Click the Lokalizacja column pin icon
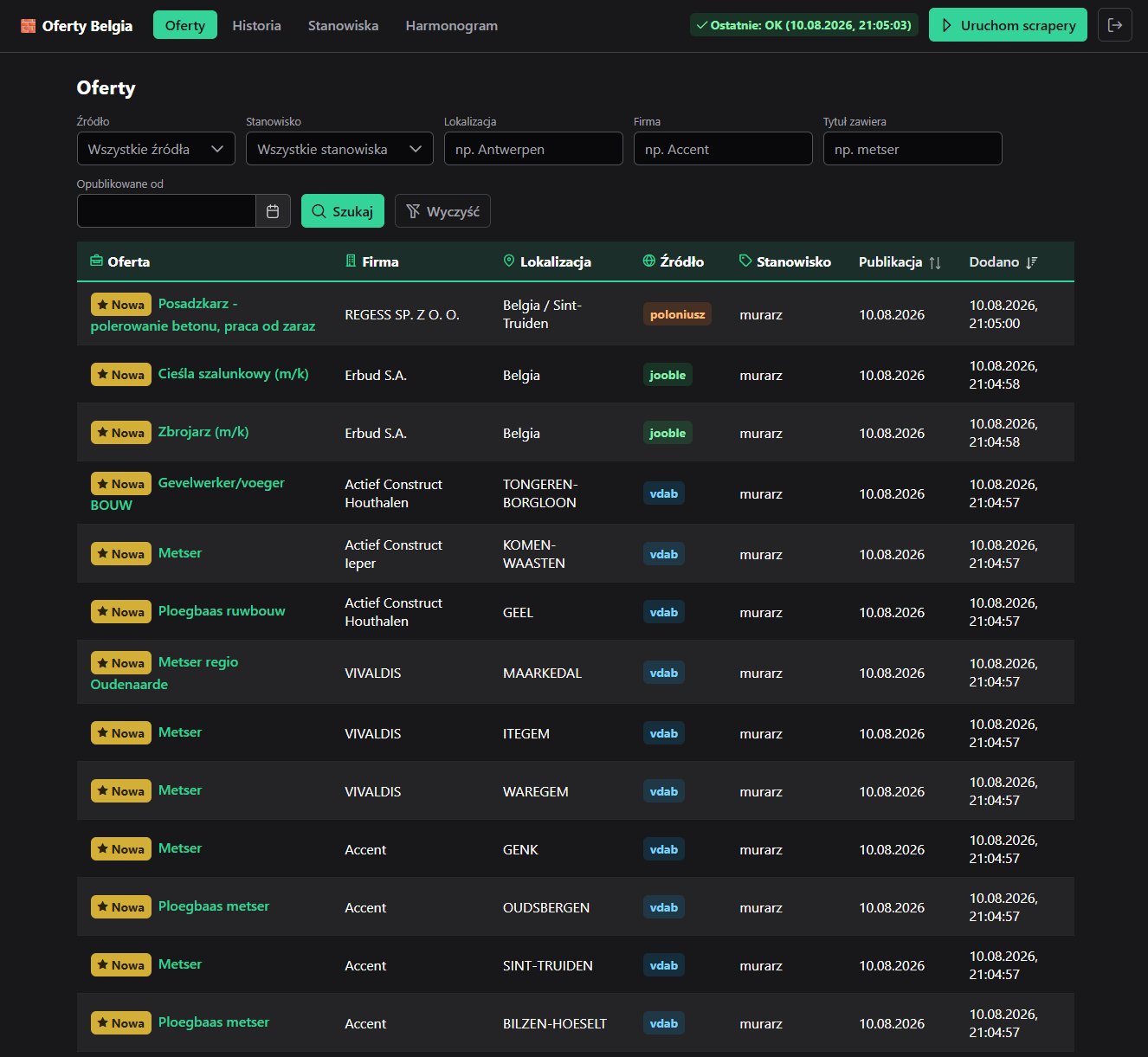Viewport: 1148px width, 1057px height. pyautogui.click(x=509, y=261)
